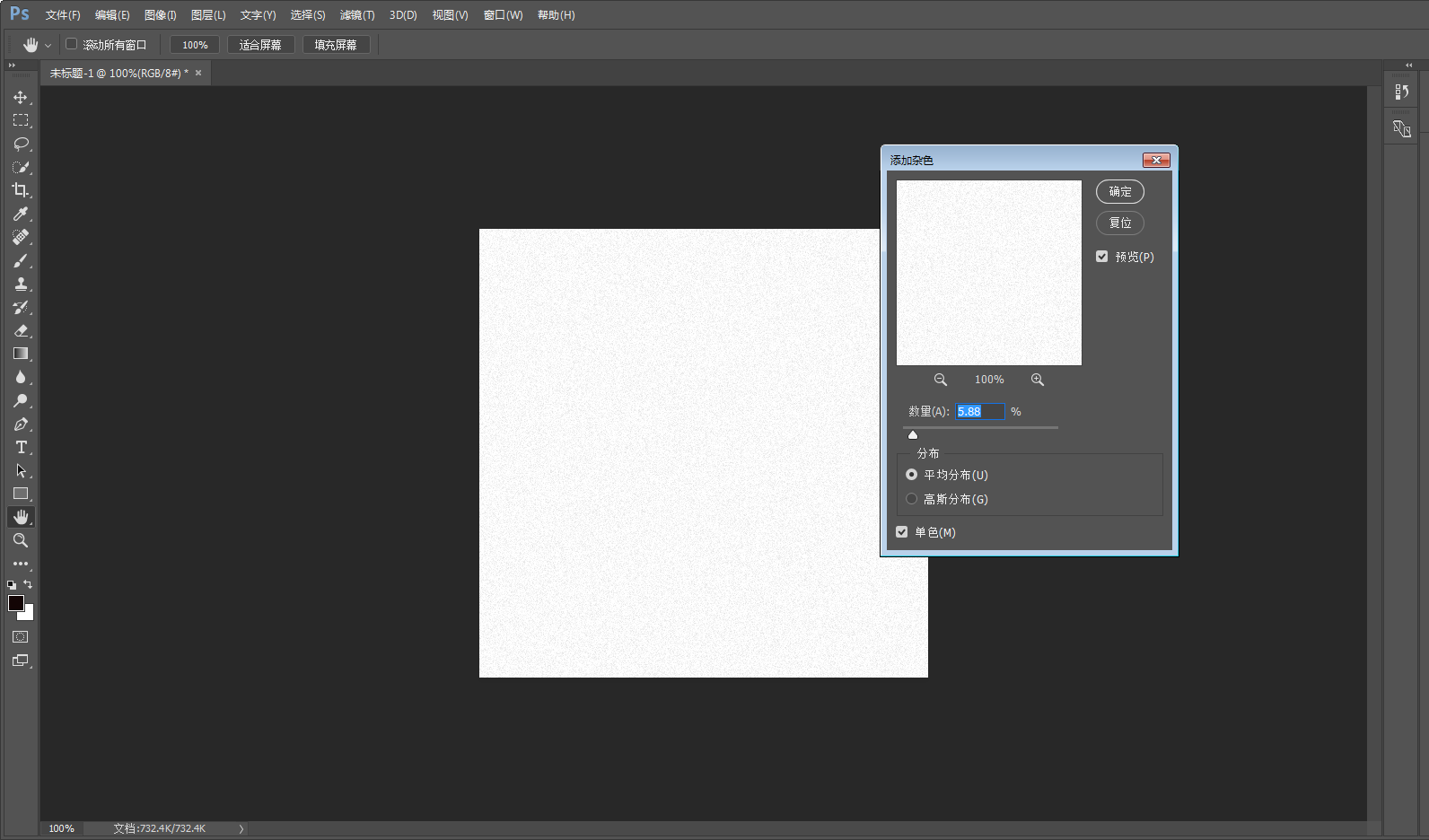1429x840 pixels.
Task: Open the background color swatch
Action: [x=29, y=615]
